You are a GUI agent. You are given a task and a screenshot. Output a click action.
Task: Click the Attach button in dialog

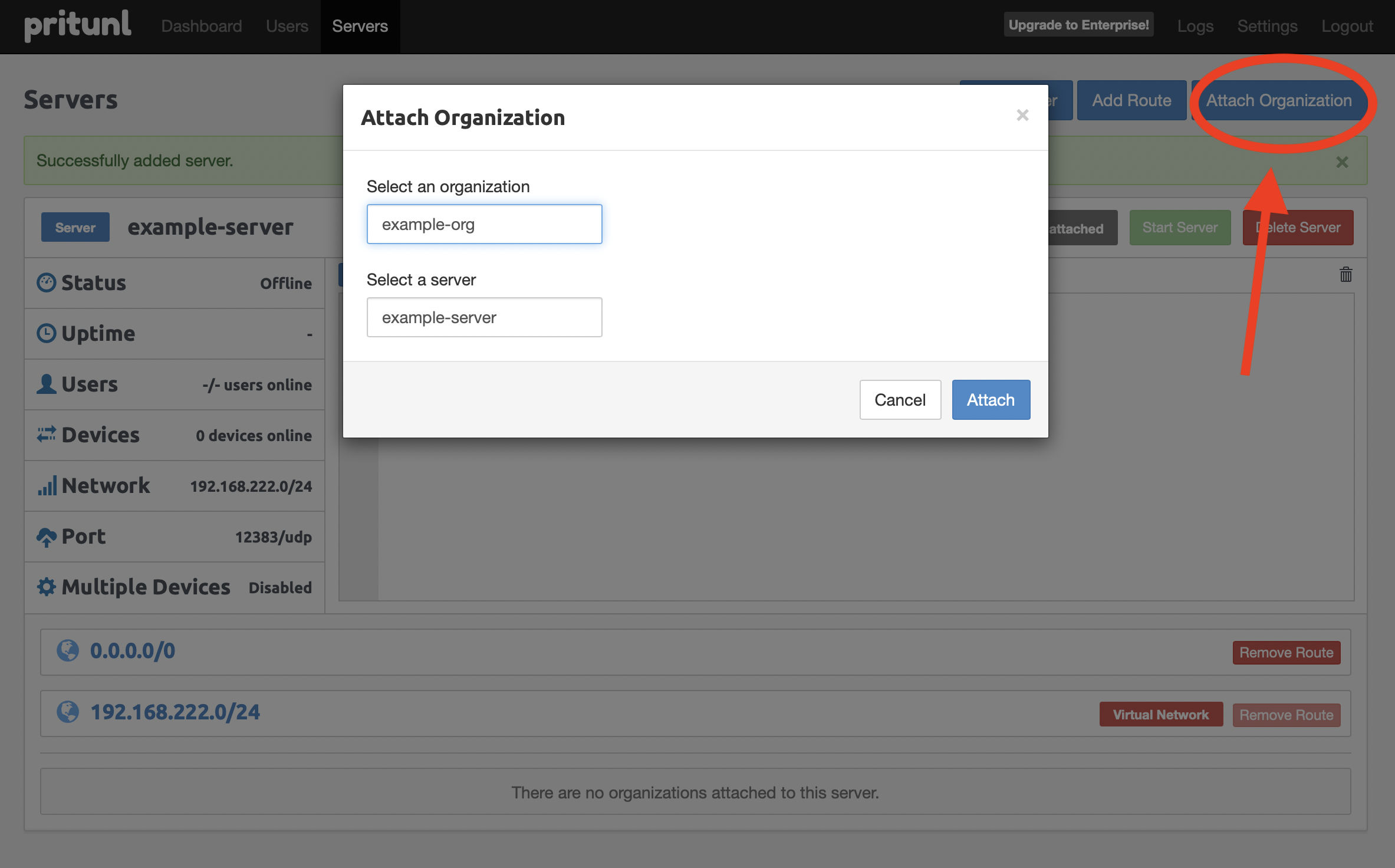click(990, 399)
